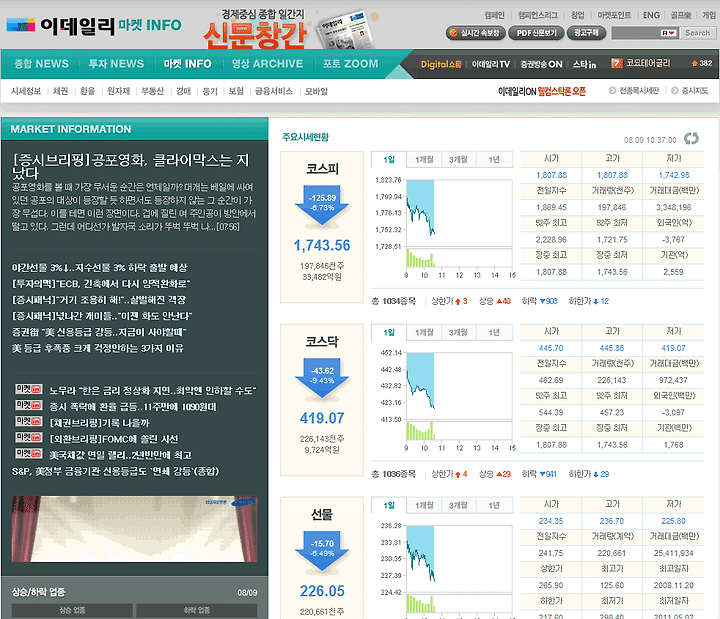Open the 캠페인 top link
This screenshot has width=720, height=619.
[x=494, y=15]
